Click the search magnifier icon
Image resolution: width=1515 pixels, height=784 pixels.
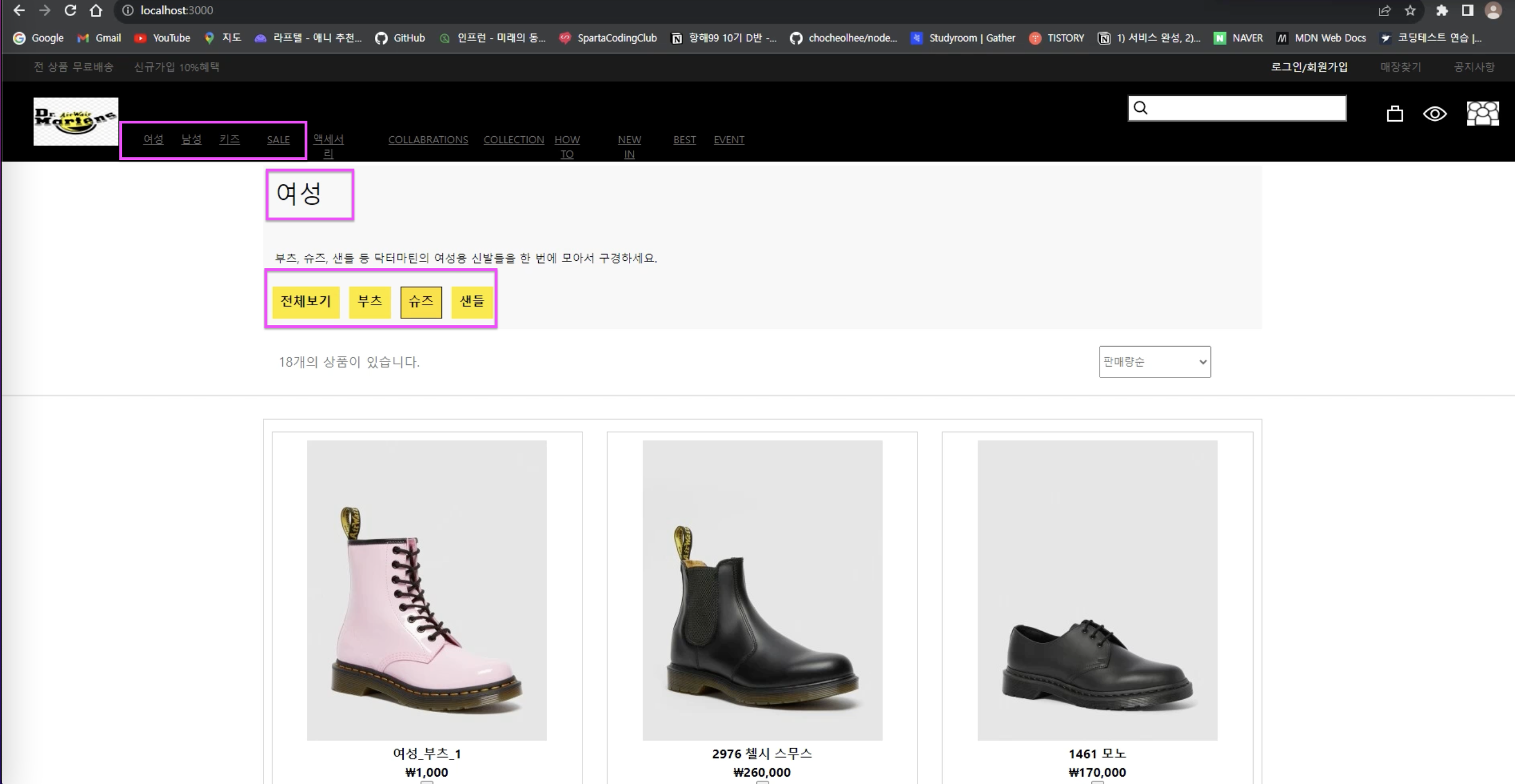(1140, 108)
